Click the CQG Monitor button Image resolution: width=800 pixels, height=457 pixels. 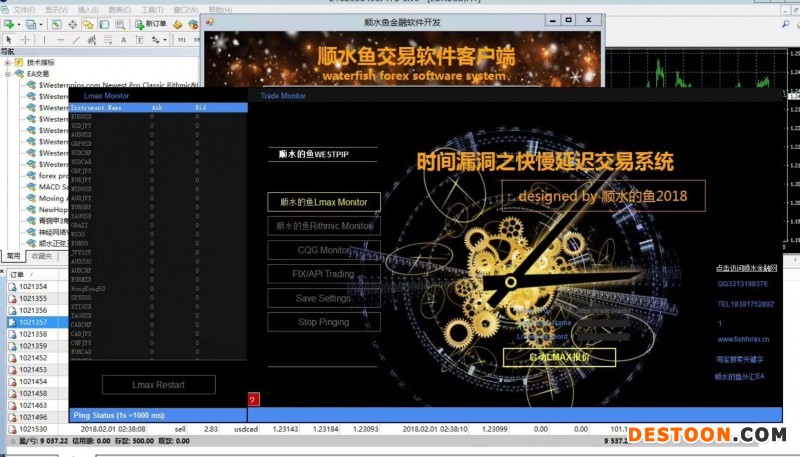click(324, 250)
